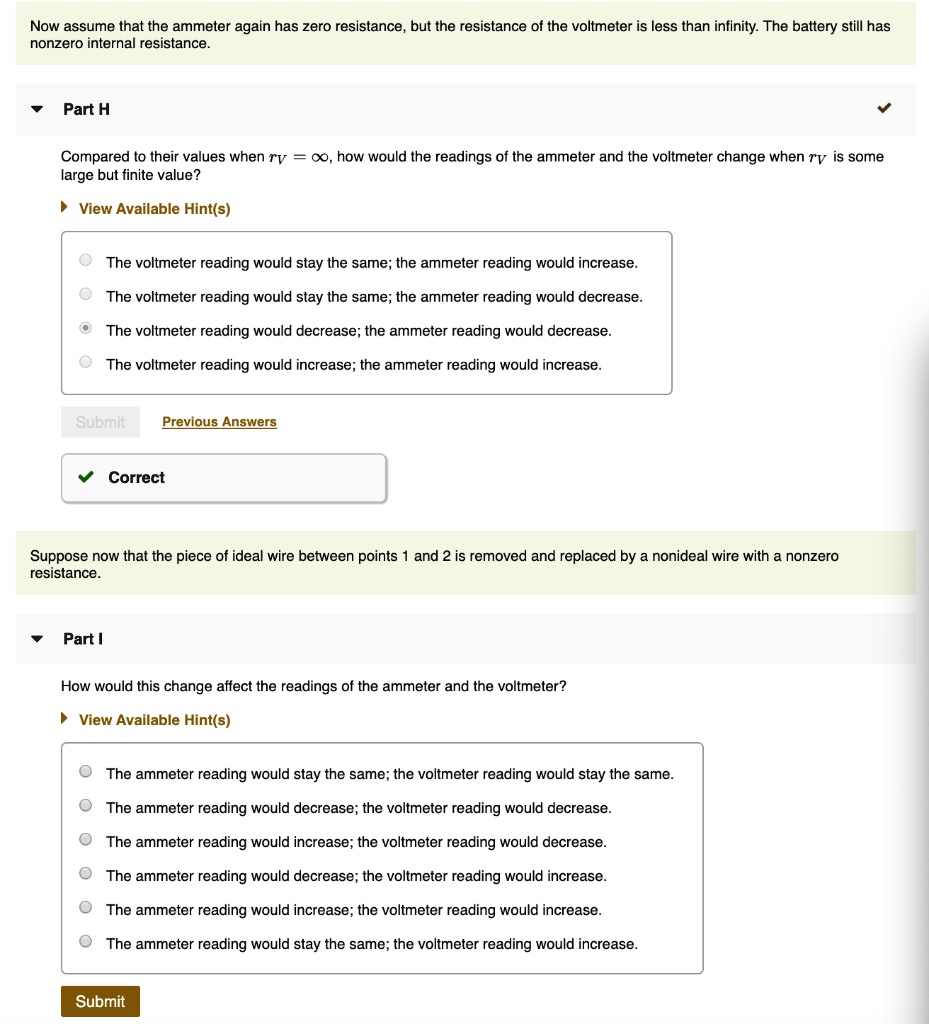Click the Part H completion checkmark icon

tap(884, 108)
